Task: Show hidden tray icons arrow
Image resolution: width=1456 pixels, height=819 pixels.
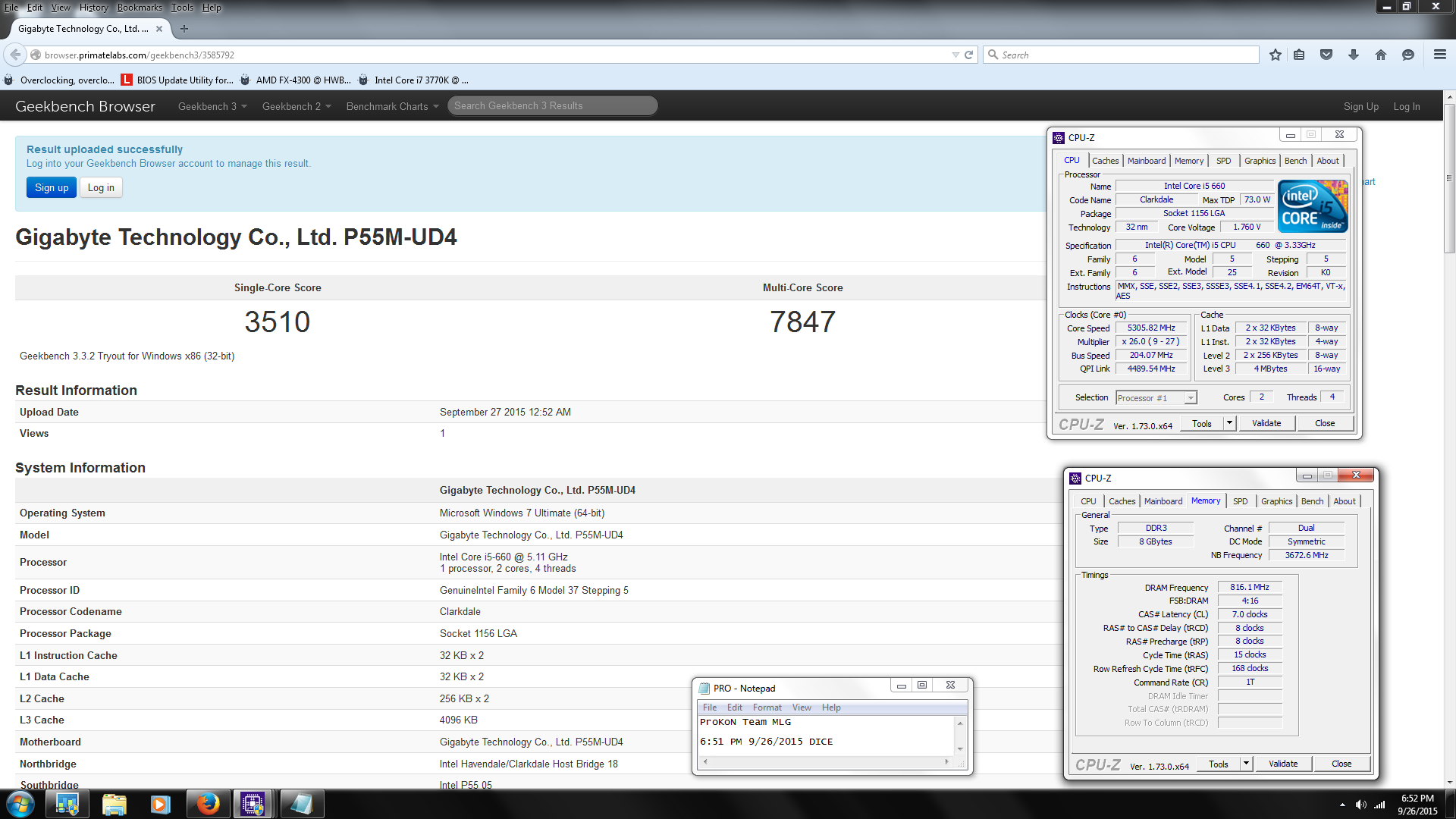Action: [x=1342, y=805]
